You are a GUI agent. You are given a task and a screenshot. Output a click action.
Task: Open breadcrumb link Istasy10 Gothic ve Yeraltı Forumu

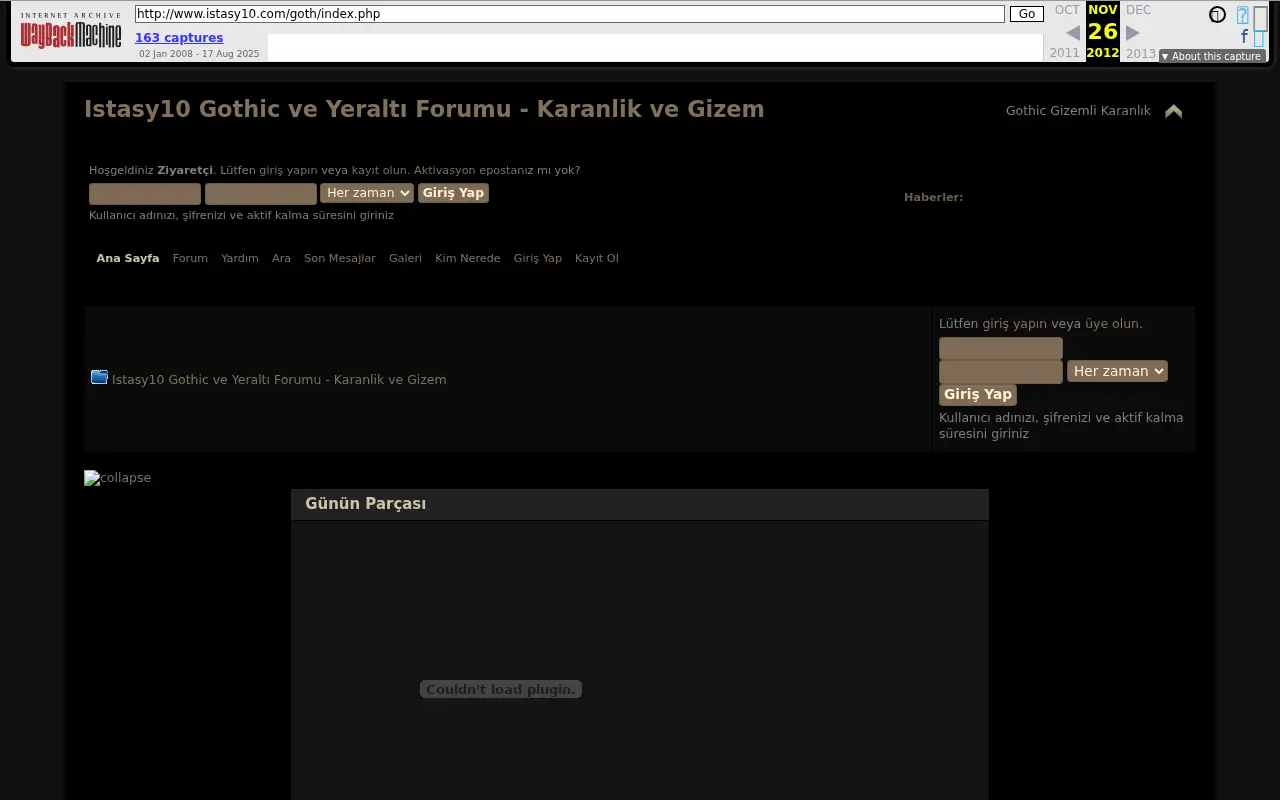pos(279,379)
